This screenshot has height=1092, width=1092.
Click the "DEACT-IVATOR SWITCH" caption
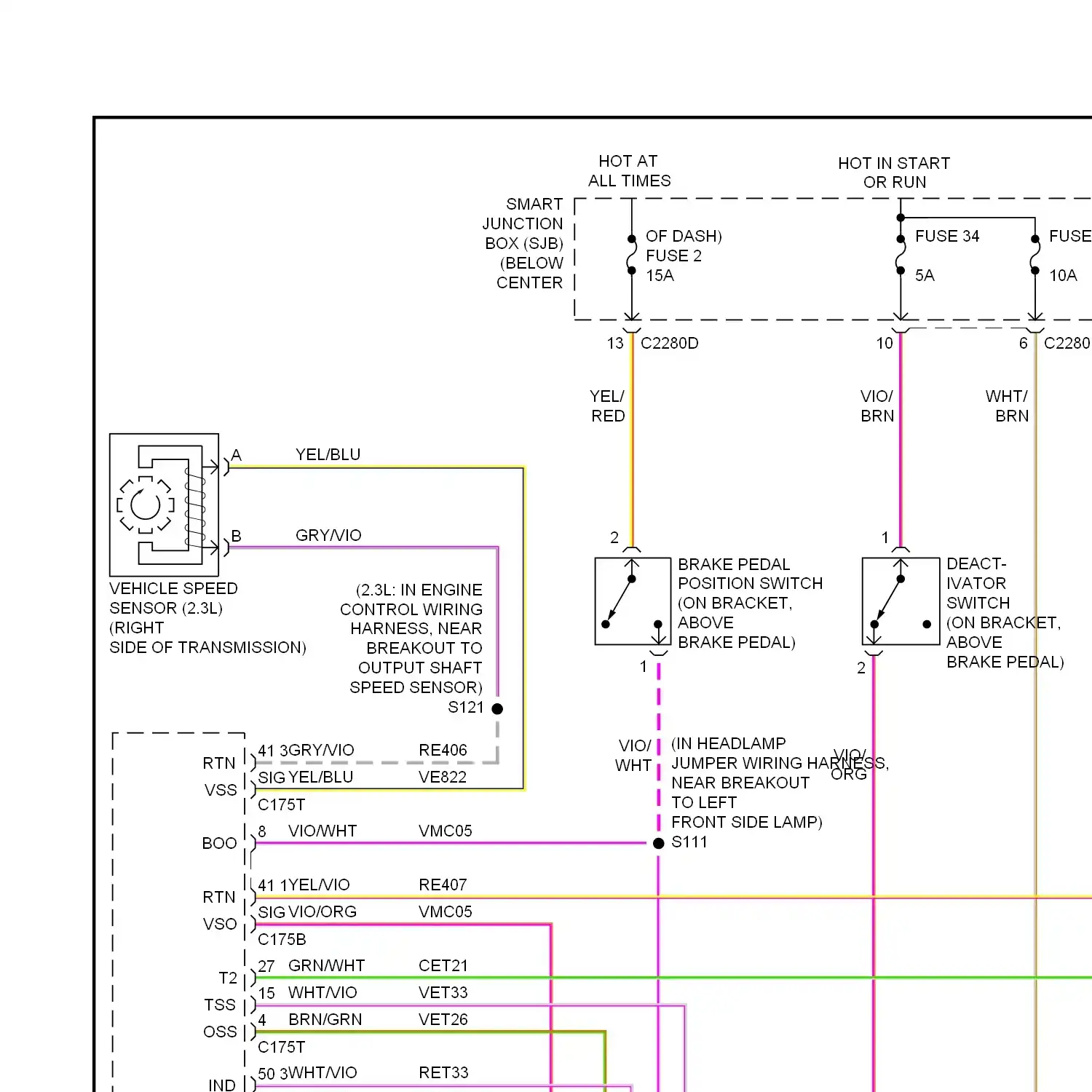[x=978, y=583]
